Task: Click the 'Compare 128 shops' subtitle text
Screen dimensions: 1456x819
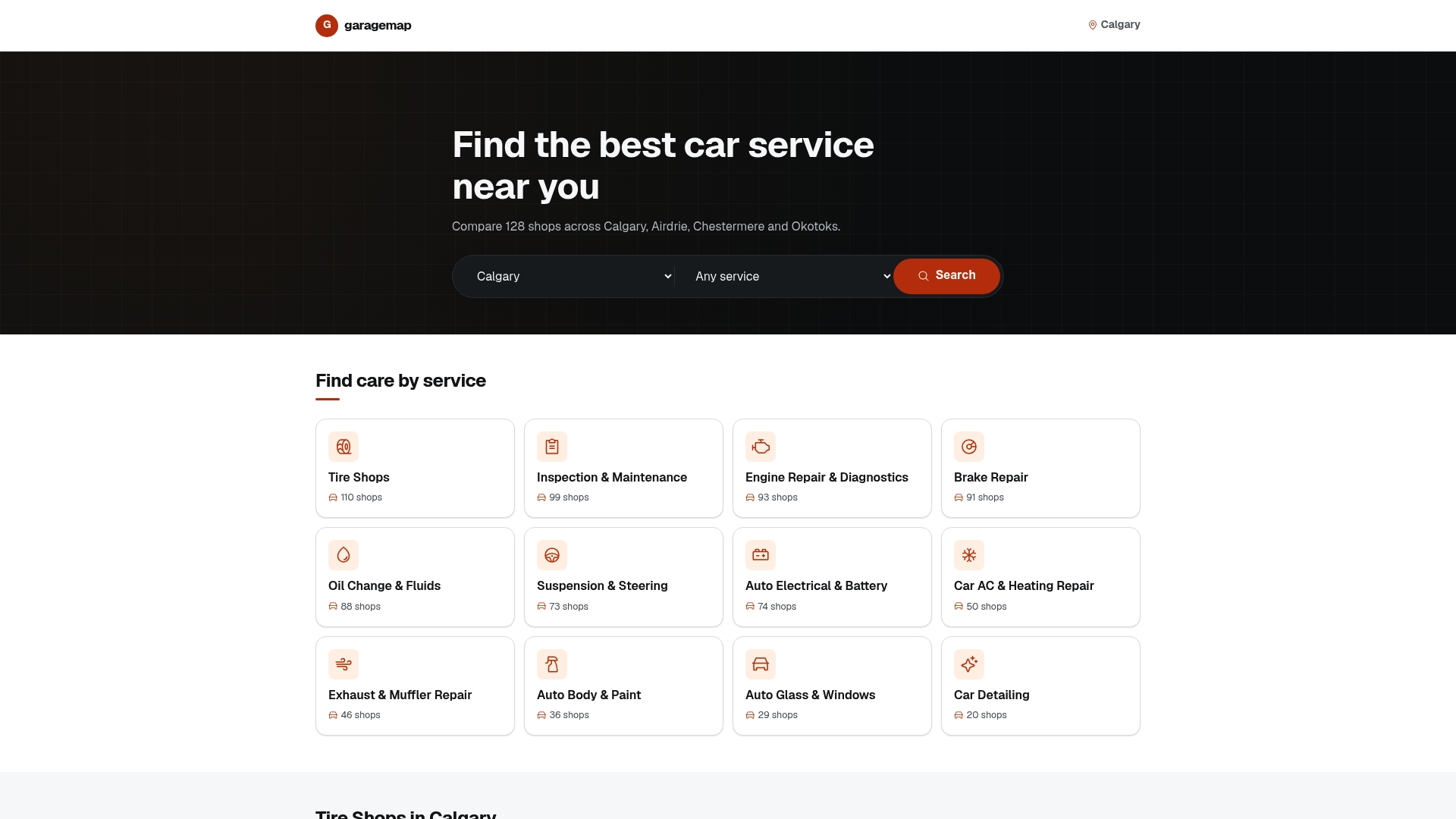Action: tap(646, 227)
